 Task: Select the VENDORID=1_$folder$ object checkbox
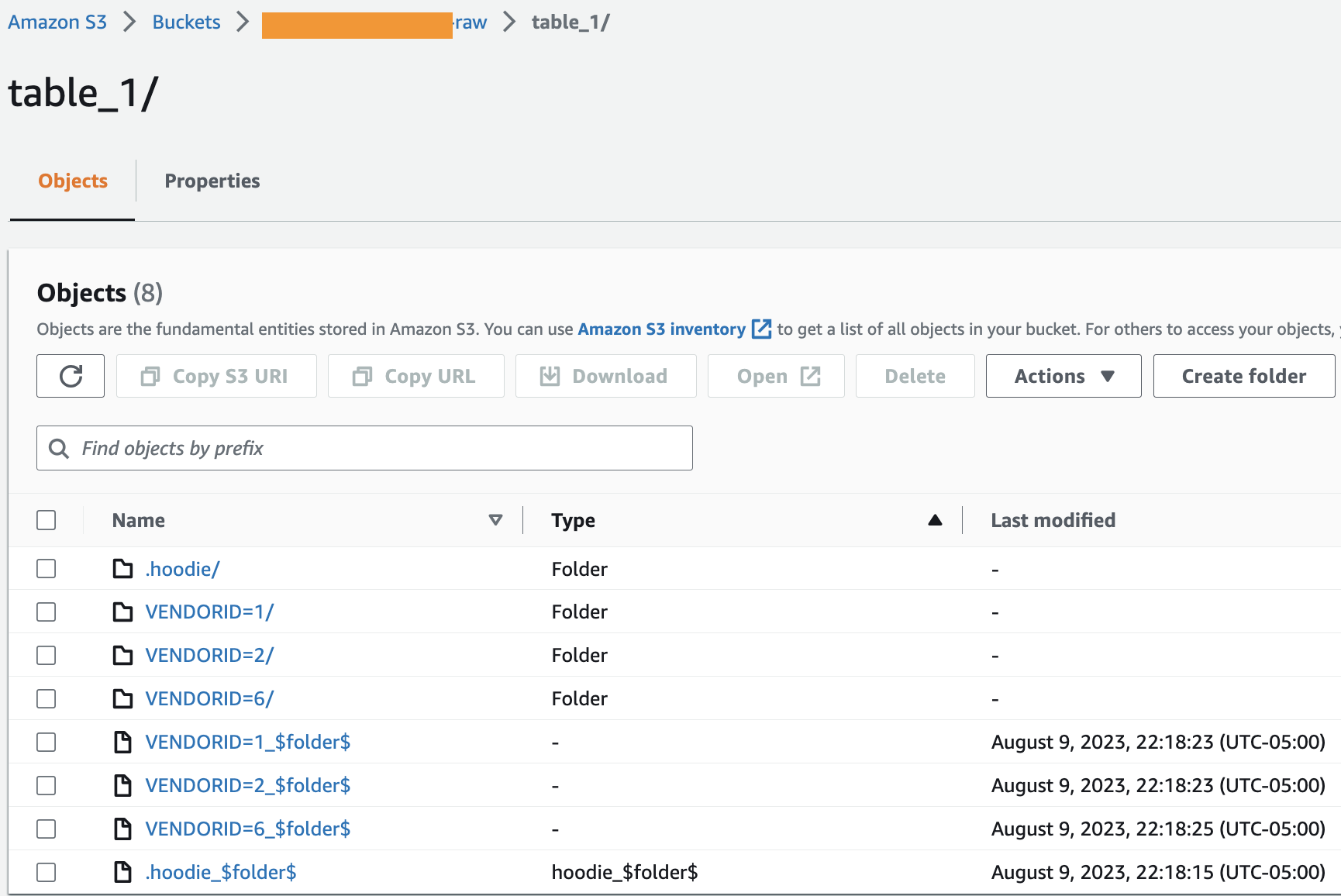point(47,743)
